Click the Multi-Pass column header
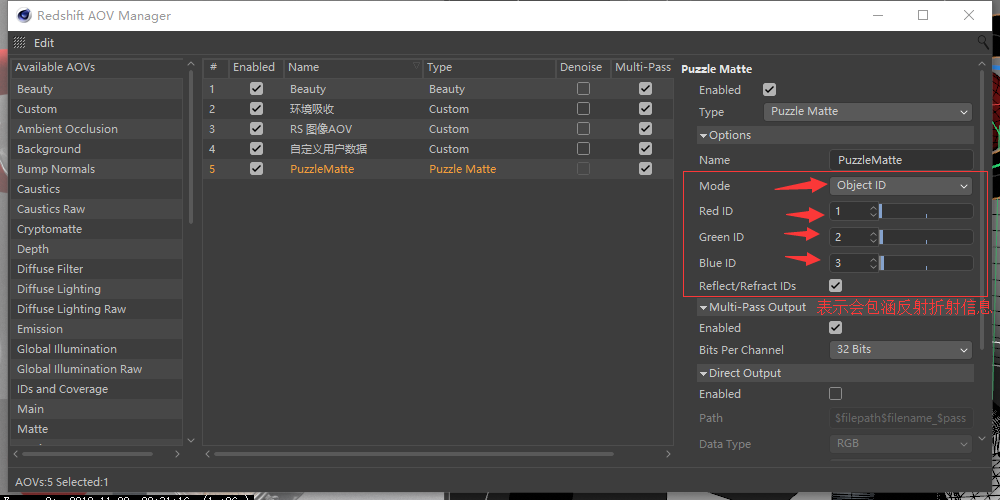Viewport: 1000px width, 500px height. [x=643, y=67]
